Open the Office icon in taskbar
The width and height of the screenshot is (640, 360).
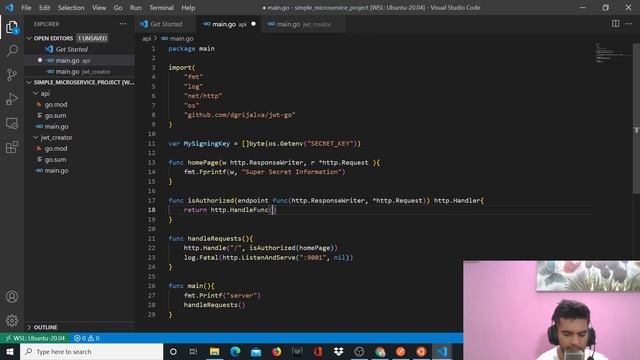point(318,351)
